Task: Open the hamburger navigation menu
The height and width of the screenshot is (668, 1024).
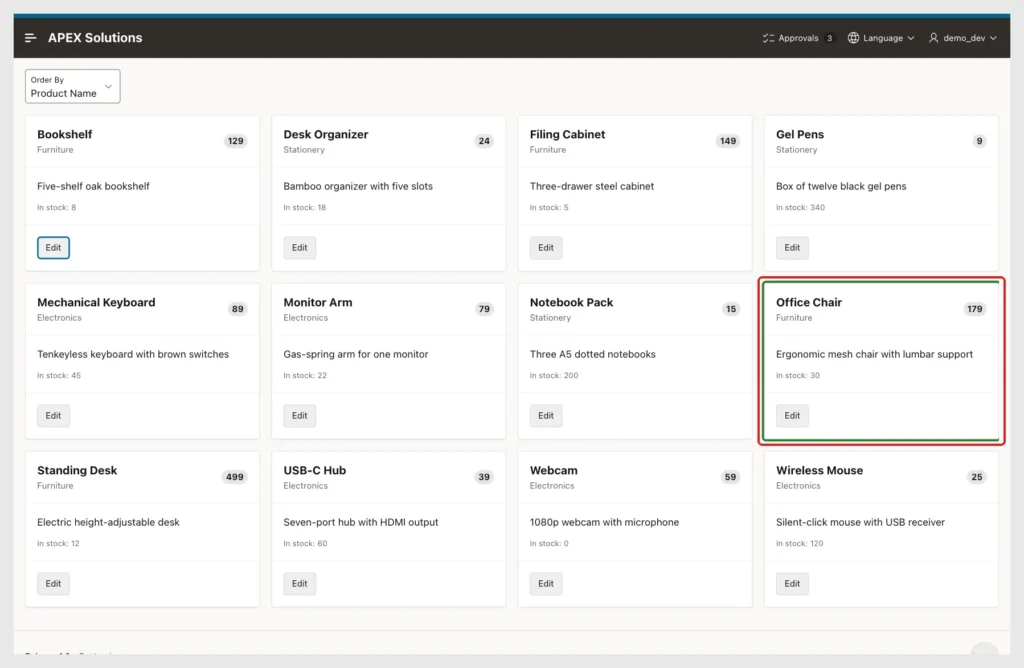Action: point(31,38)
